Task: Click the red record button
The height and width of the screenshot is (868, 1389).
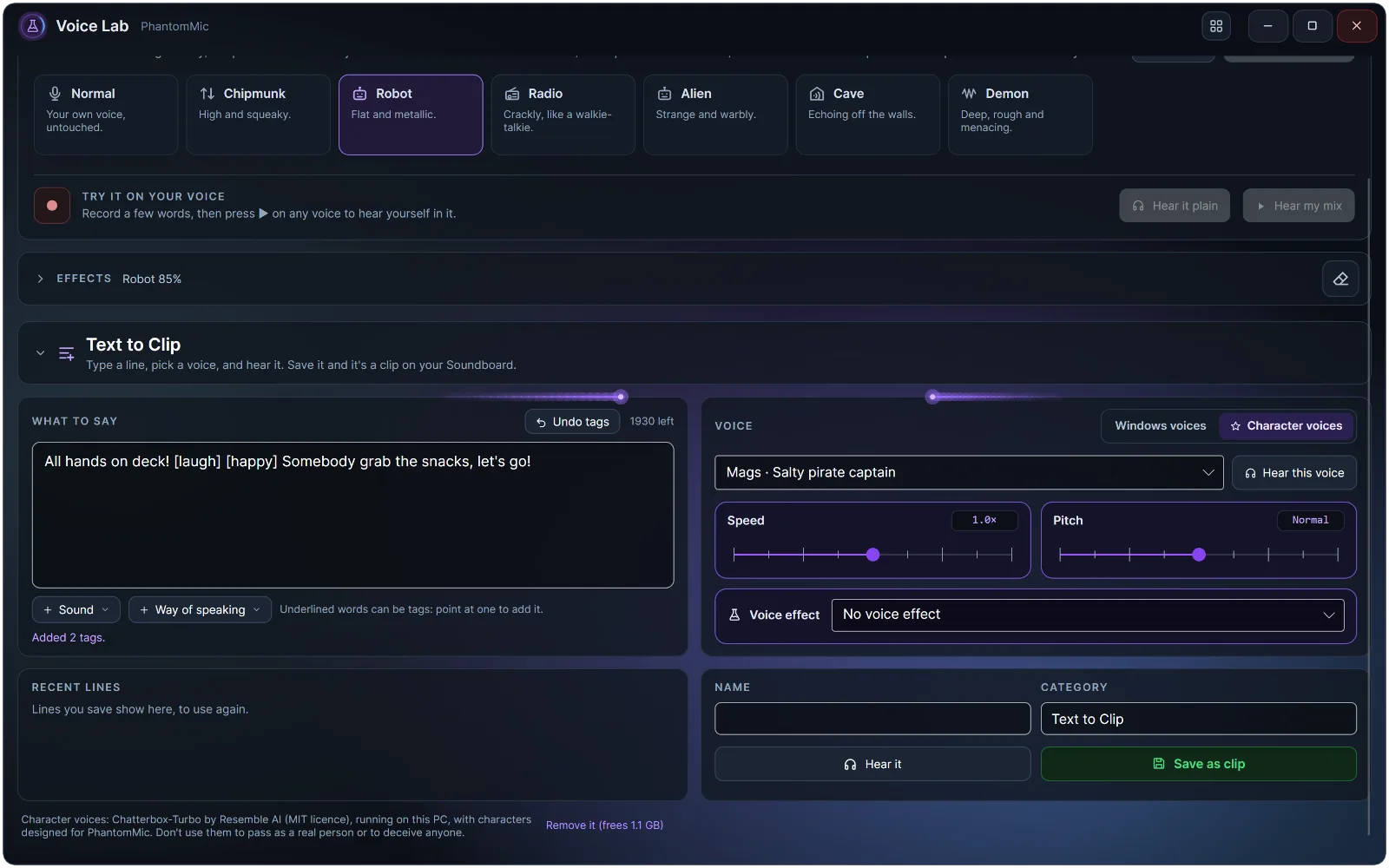Action: tap(52, 206)
